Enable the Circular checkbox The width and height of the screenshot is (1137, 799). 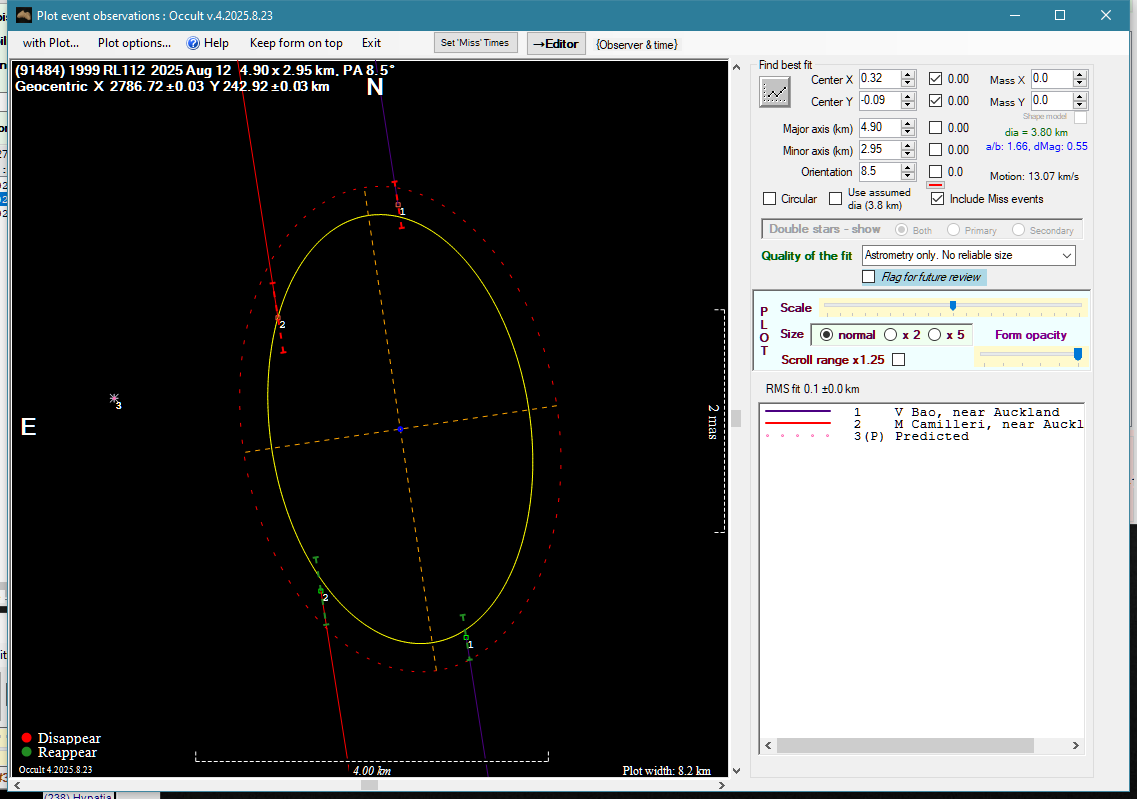[770, 199]
